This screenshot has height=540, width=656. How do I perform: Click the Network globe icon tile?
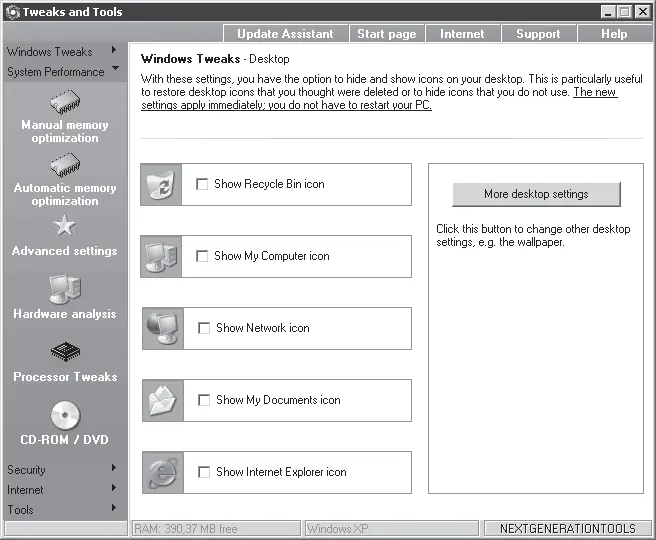tap(163, 328)
